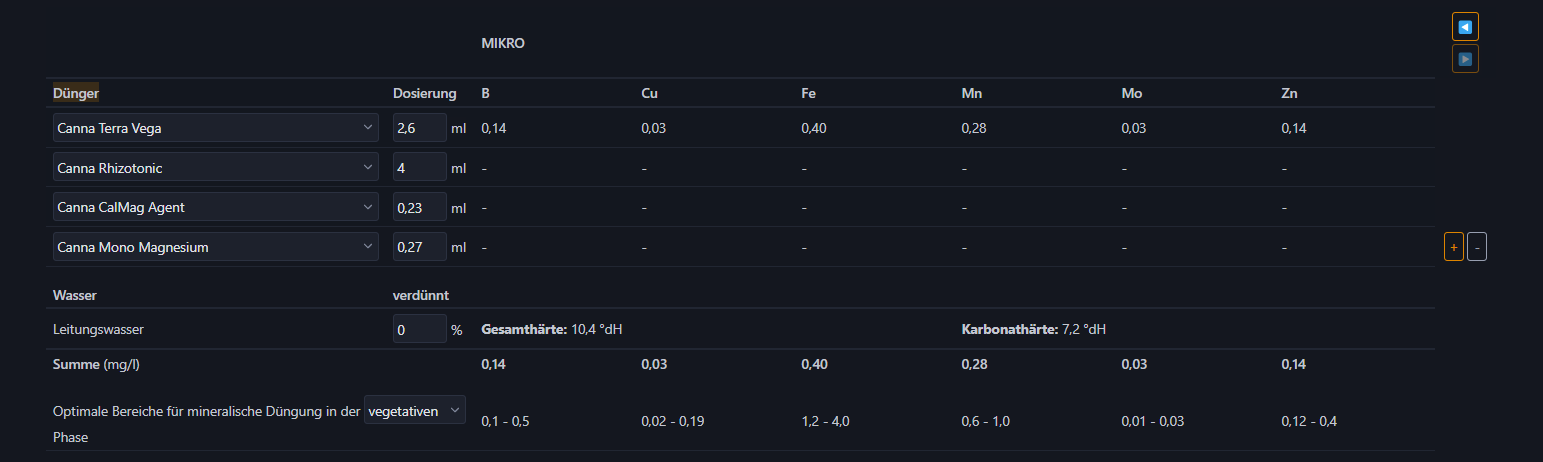Click optimal B range 0,1 - 0,5

505,421
